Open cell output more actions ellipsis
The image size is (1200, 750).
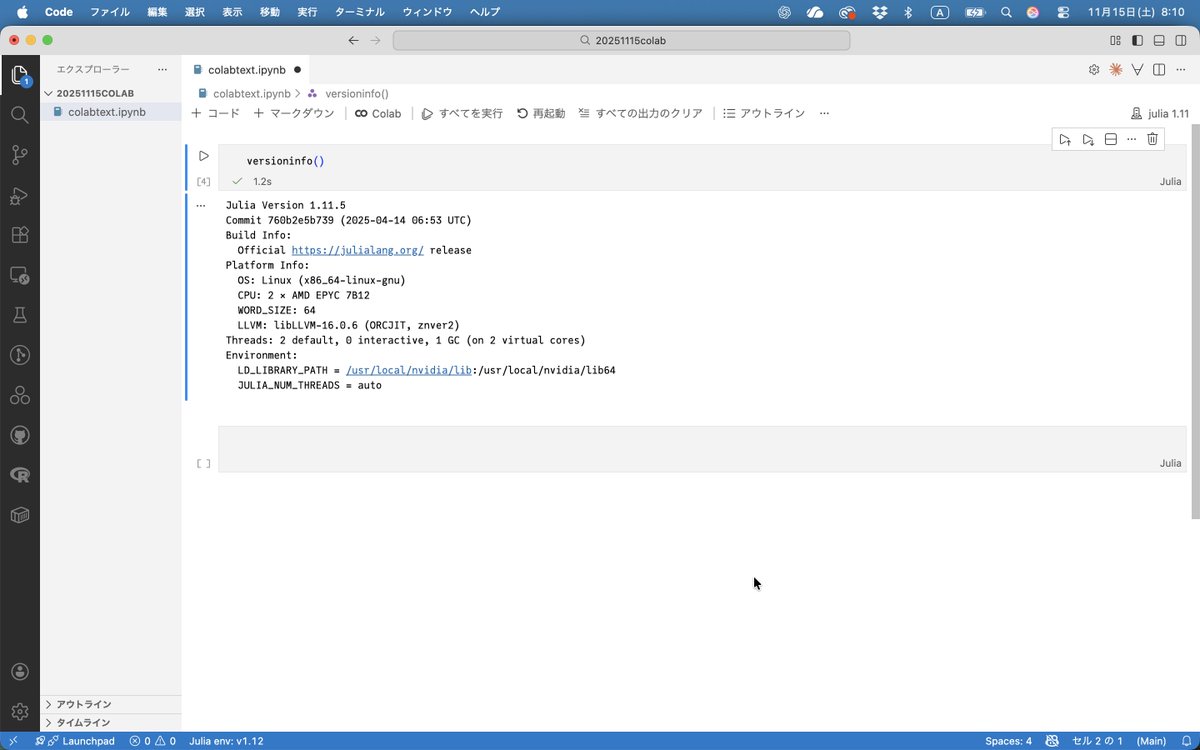pos(201,205)
